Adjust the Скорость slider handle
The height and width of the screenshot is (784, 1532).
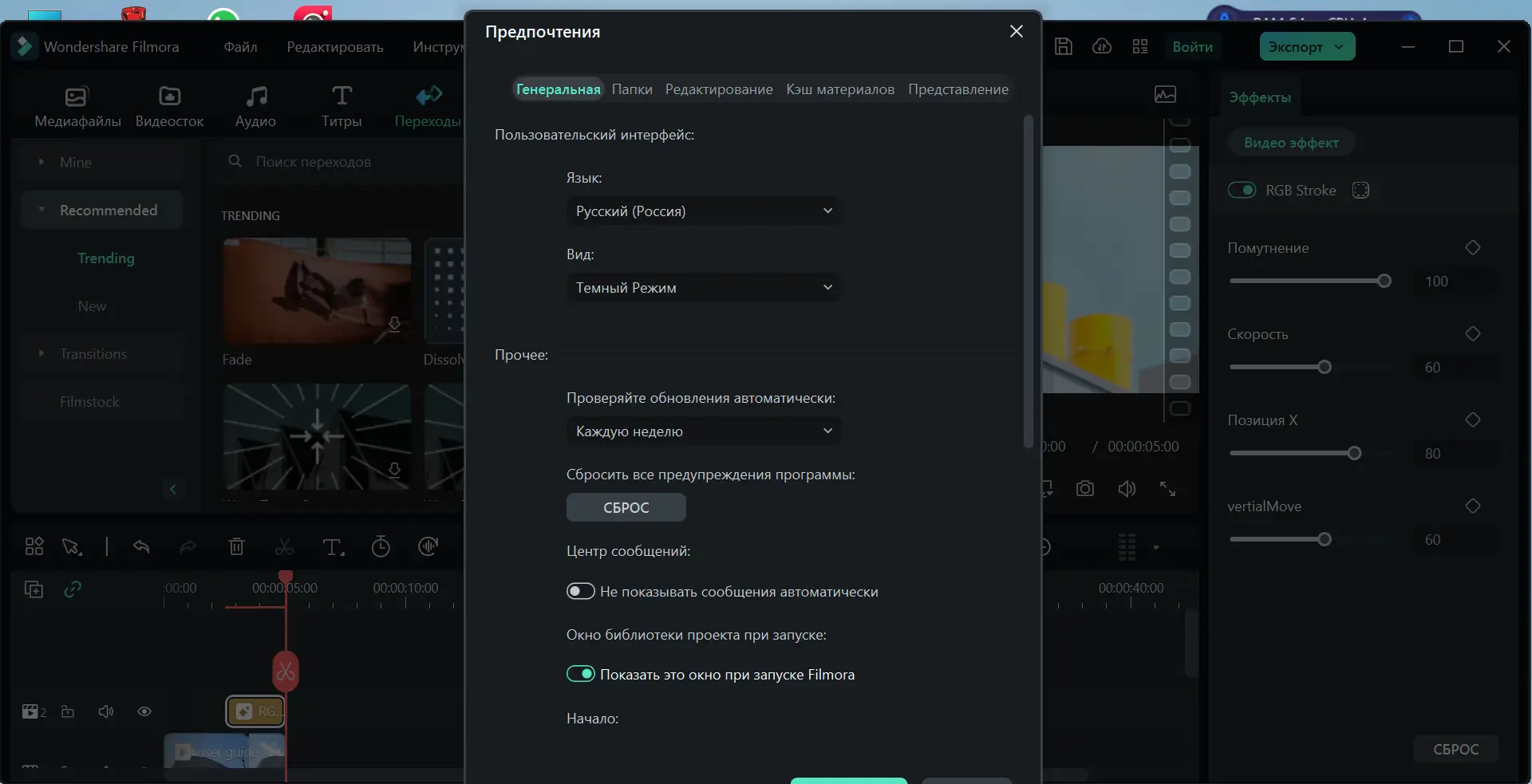tap(1325, 367)
